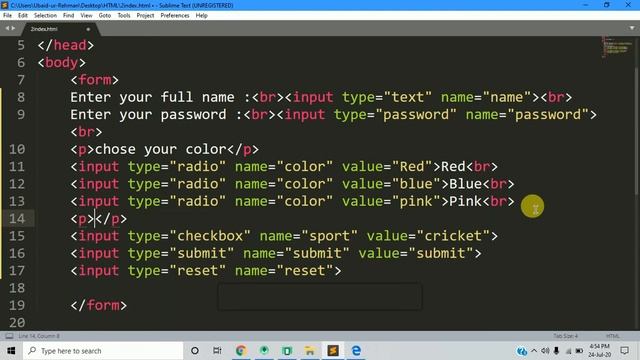Click the battery tray icon

(x=579, y=351)
